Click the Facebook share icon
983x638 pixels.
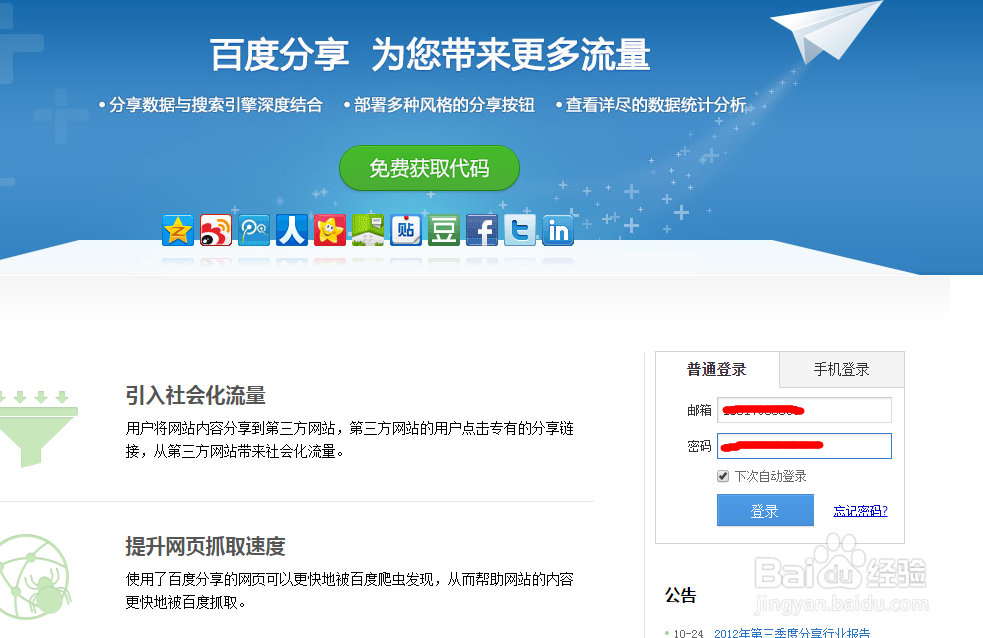pyautogui.click(x=482, y=230)
